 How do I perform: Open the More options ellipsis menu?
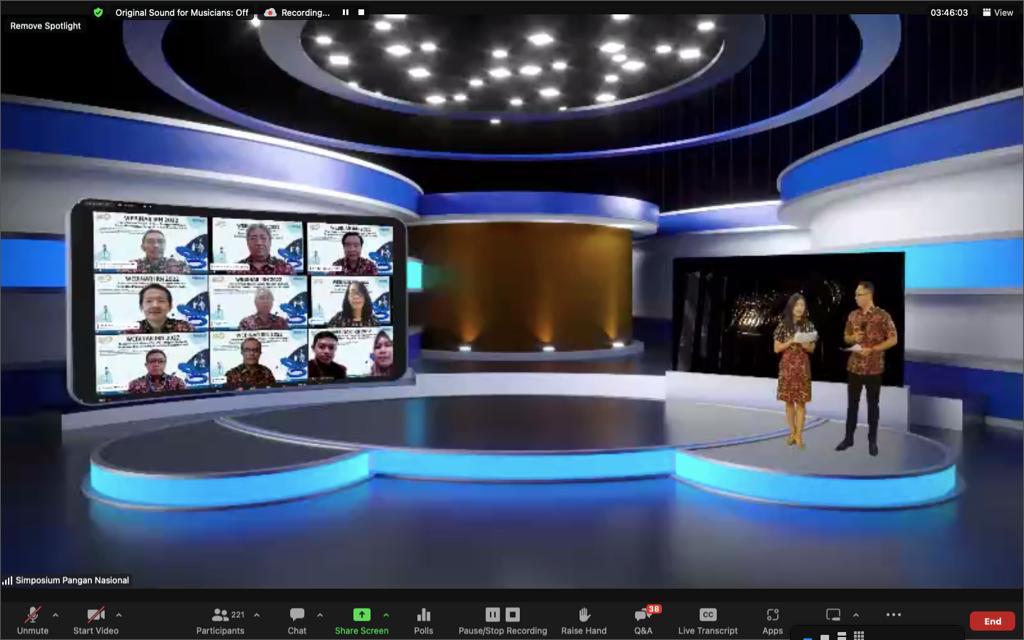(893, 615)
